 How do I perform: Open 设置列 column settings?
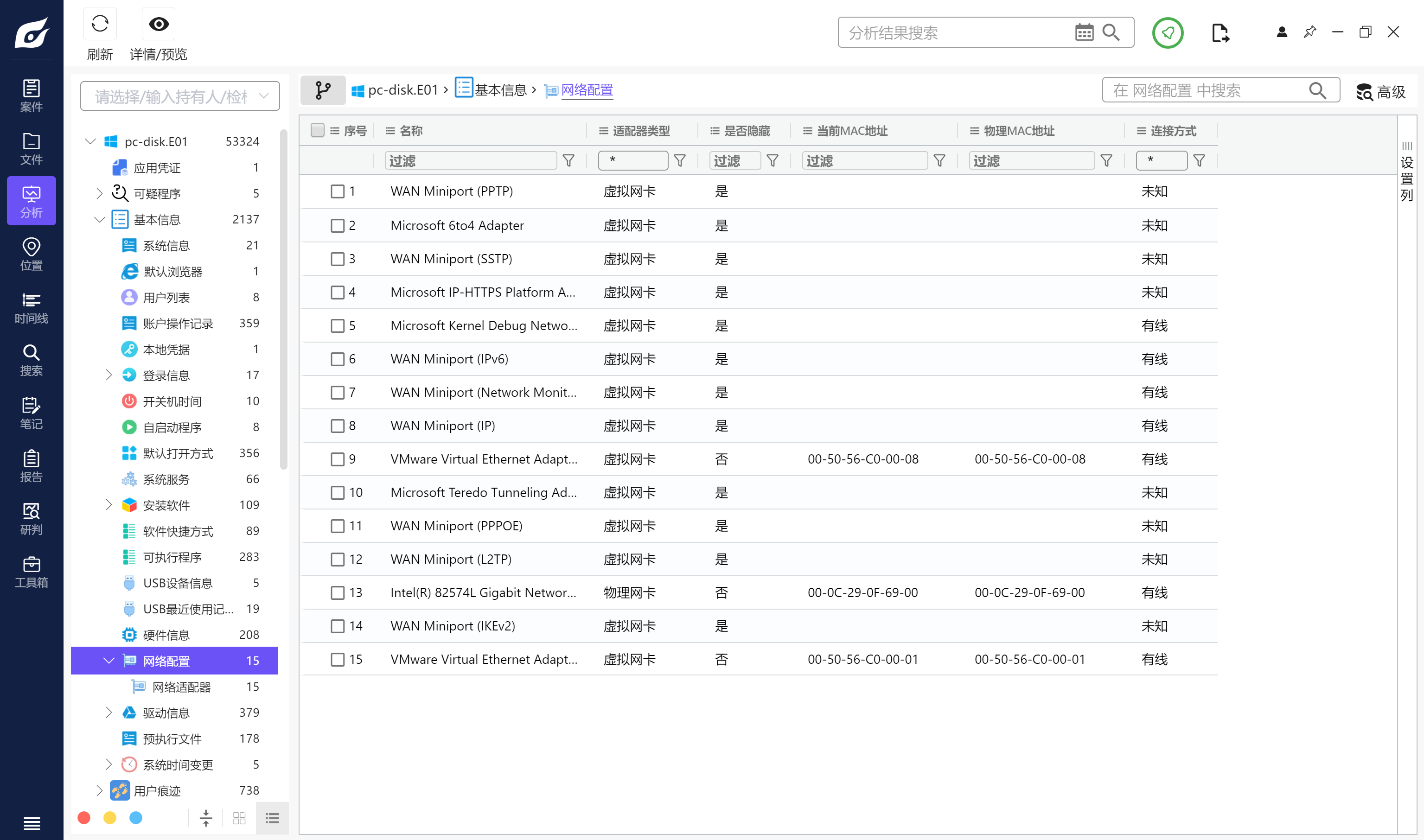click(1407, 172)
